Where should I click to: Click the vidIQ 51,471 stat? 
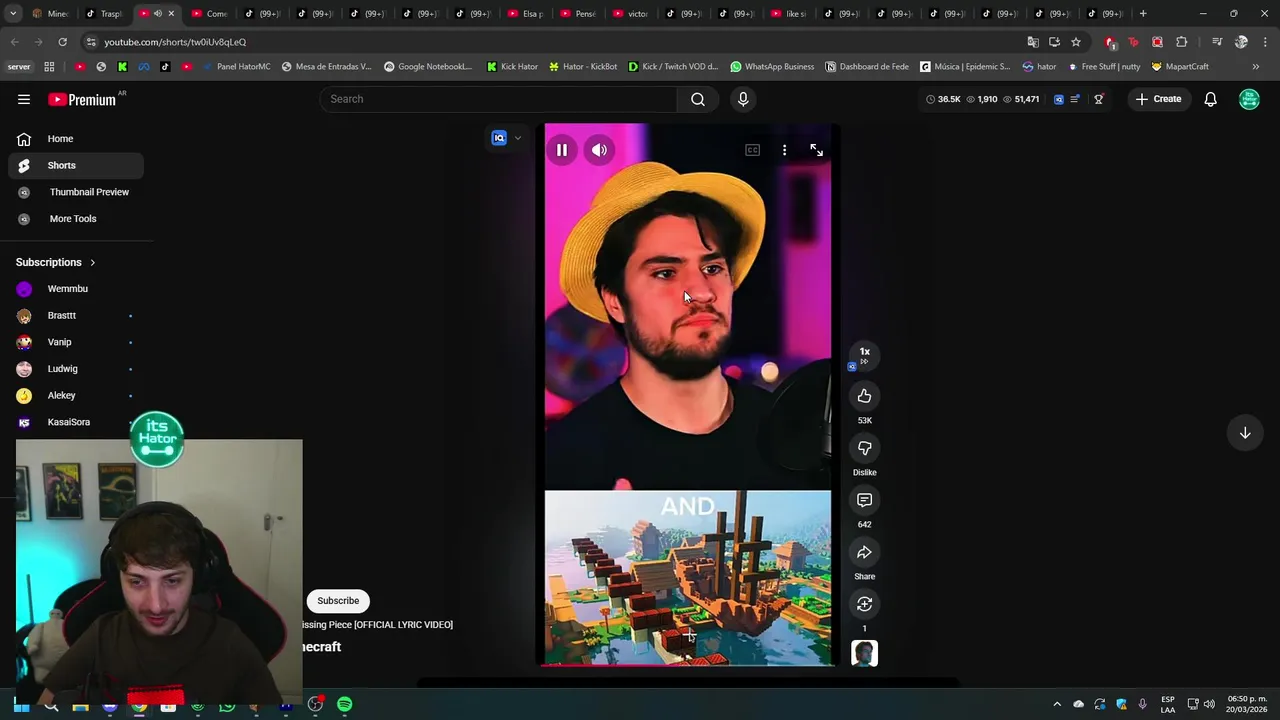1021,99
